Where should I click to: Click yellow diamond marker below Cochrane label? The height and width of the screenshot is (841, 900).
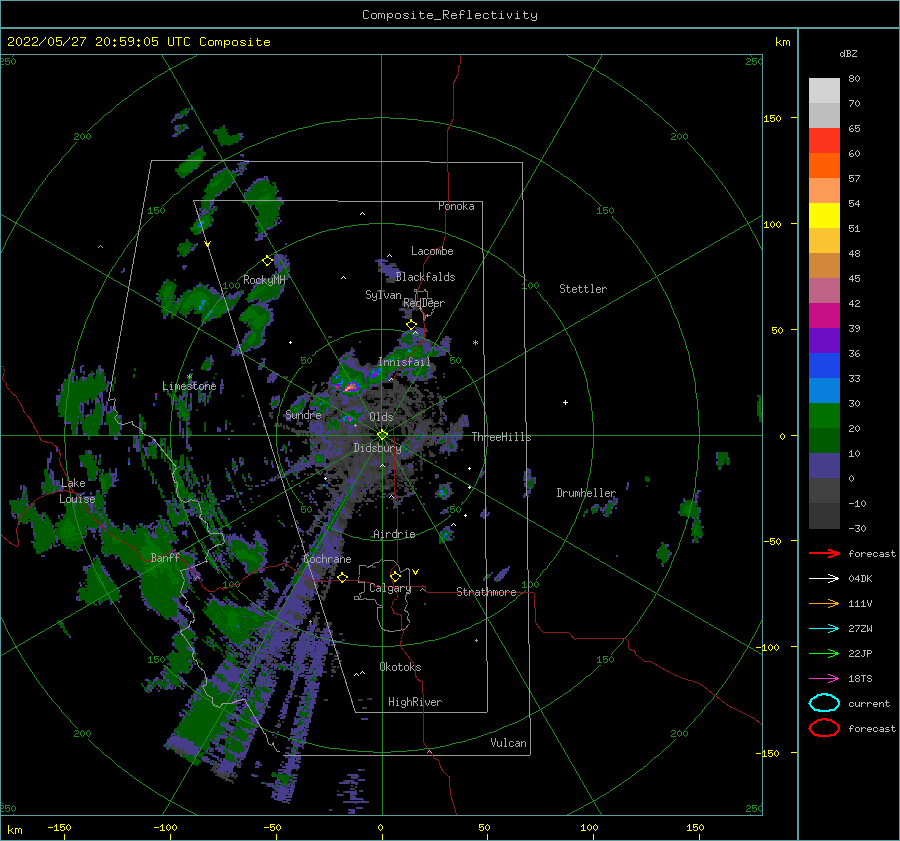point(343,577)
